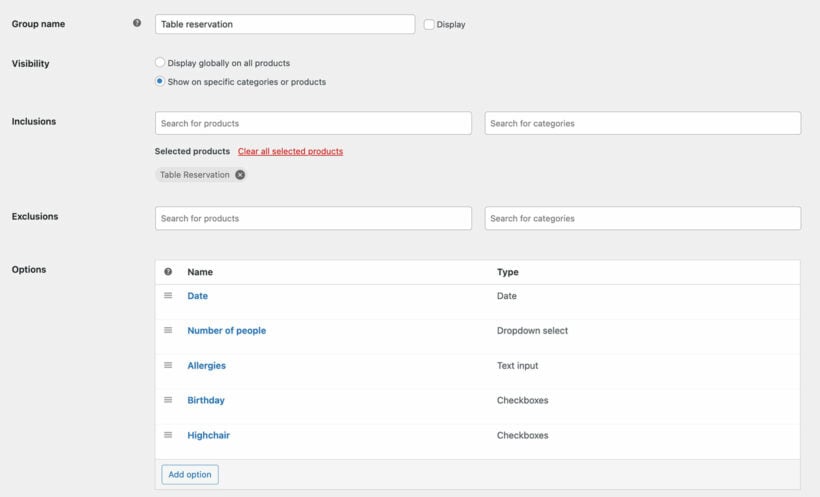Open the Birthday option
820x497 pixels.
click(x=206, y=400)
